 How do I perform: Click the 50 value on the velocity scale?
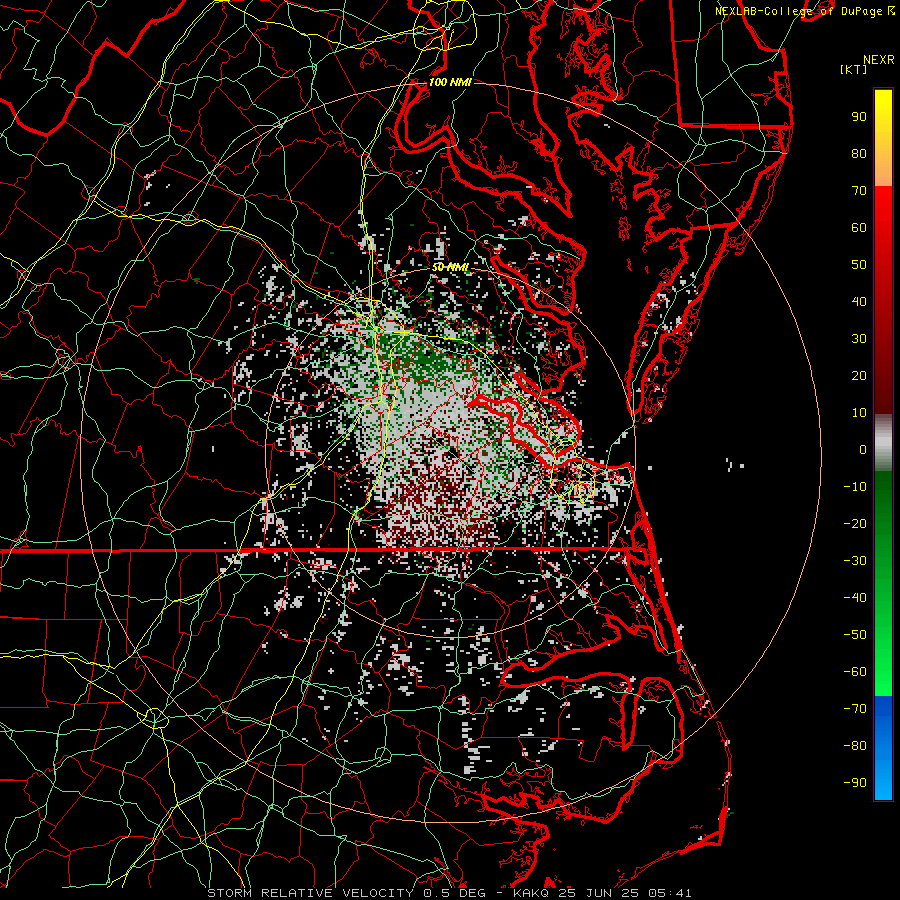tap(859, 265)
